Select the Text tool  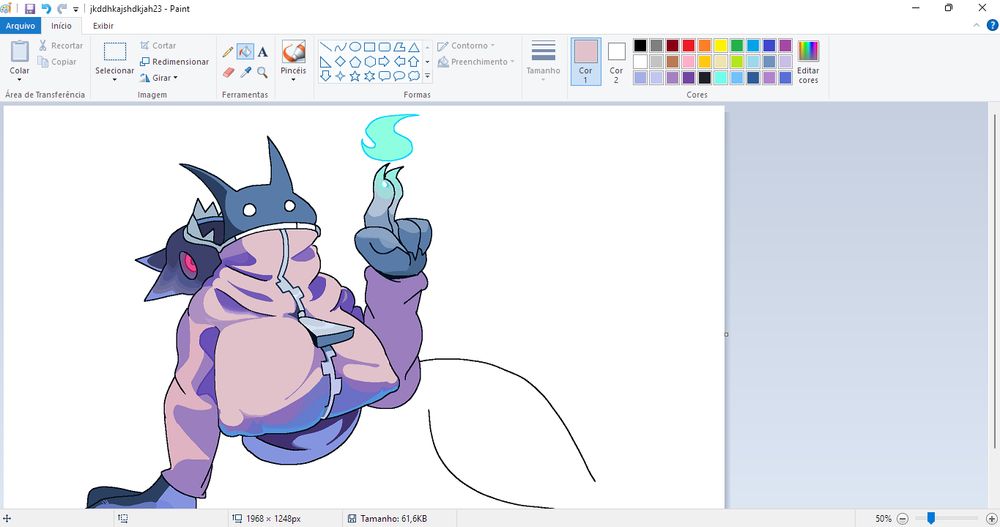click(262, 51)
